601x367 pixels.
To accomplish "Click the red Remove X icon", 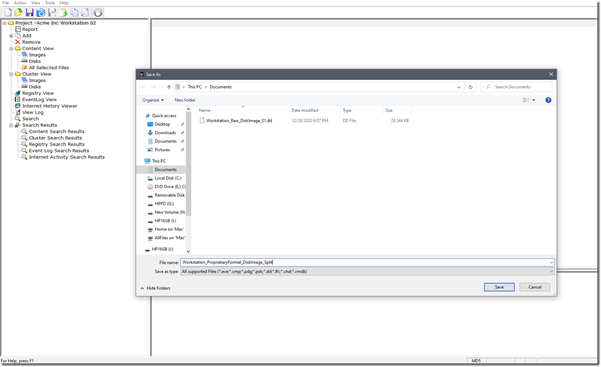I will 17,42.
